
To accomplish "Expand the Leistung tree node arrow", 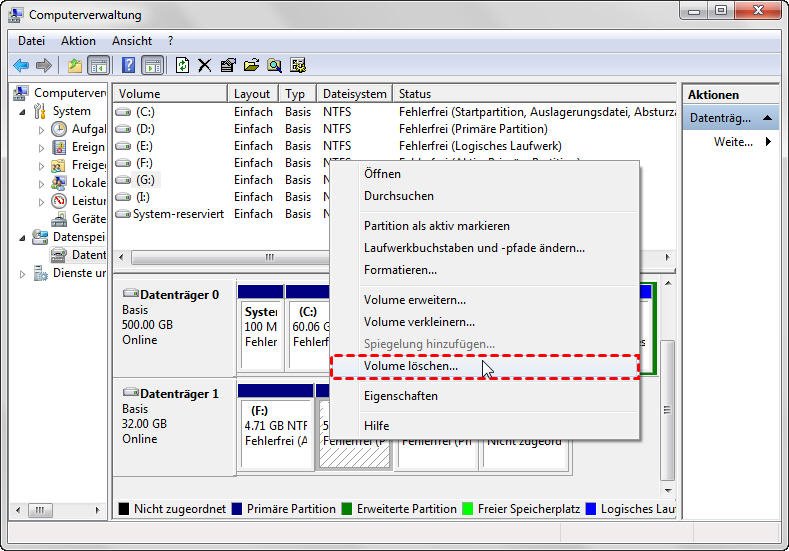I will pos(41,202).
